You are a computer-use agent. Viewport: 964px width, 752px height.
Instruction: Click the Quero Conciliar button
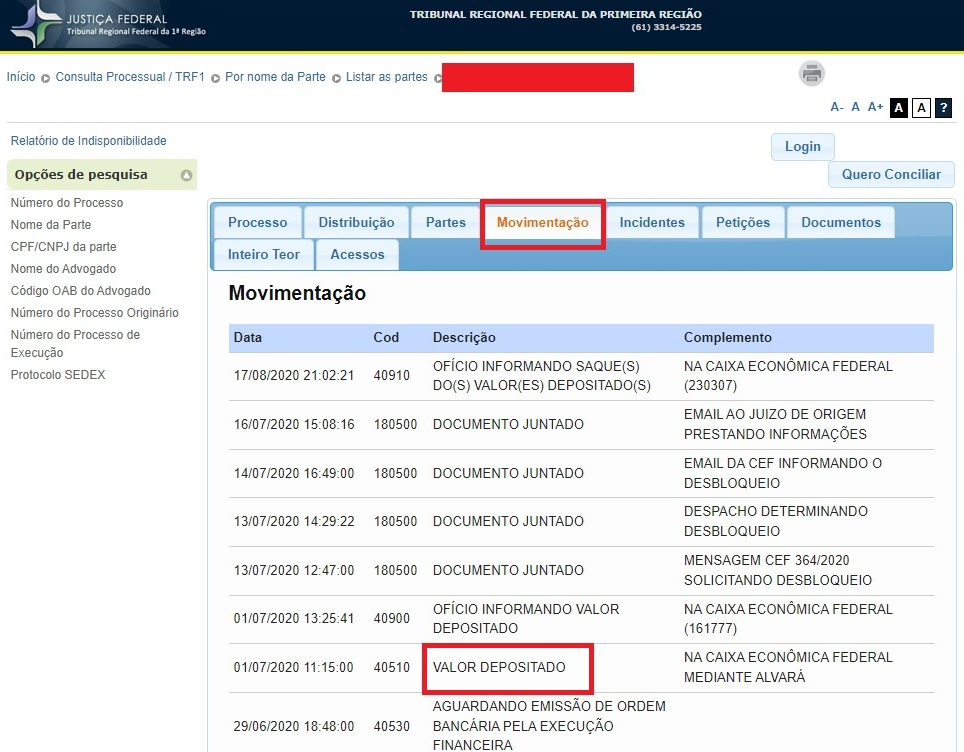(x=891, y=174)
